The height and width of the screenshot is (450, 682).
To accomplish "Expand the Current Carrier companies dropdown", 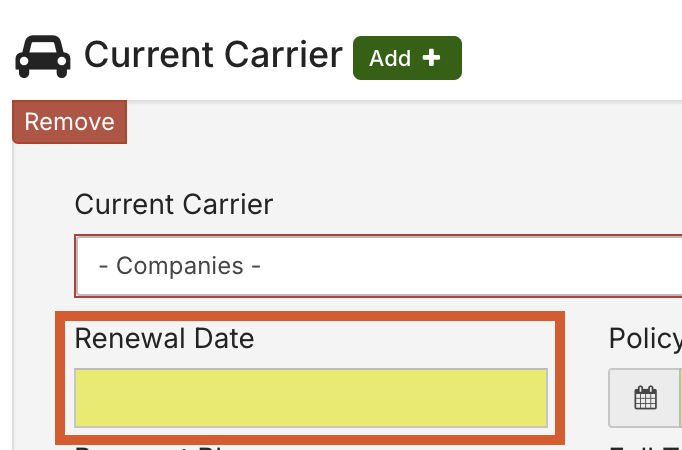I will (x=378, y=266).
